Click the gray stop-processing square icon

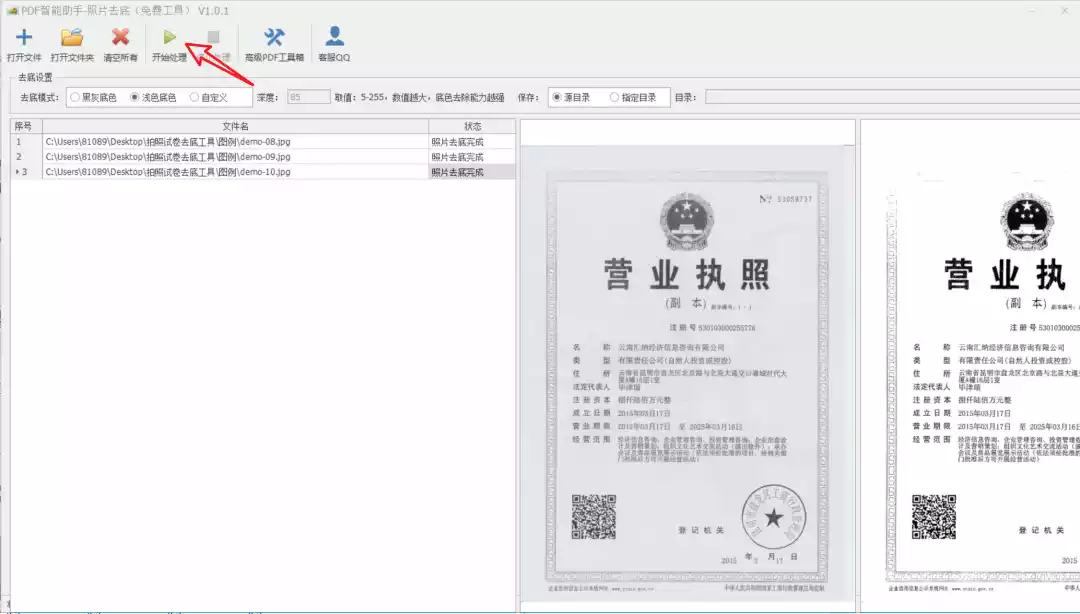(214, 37)
